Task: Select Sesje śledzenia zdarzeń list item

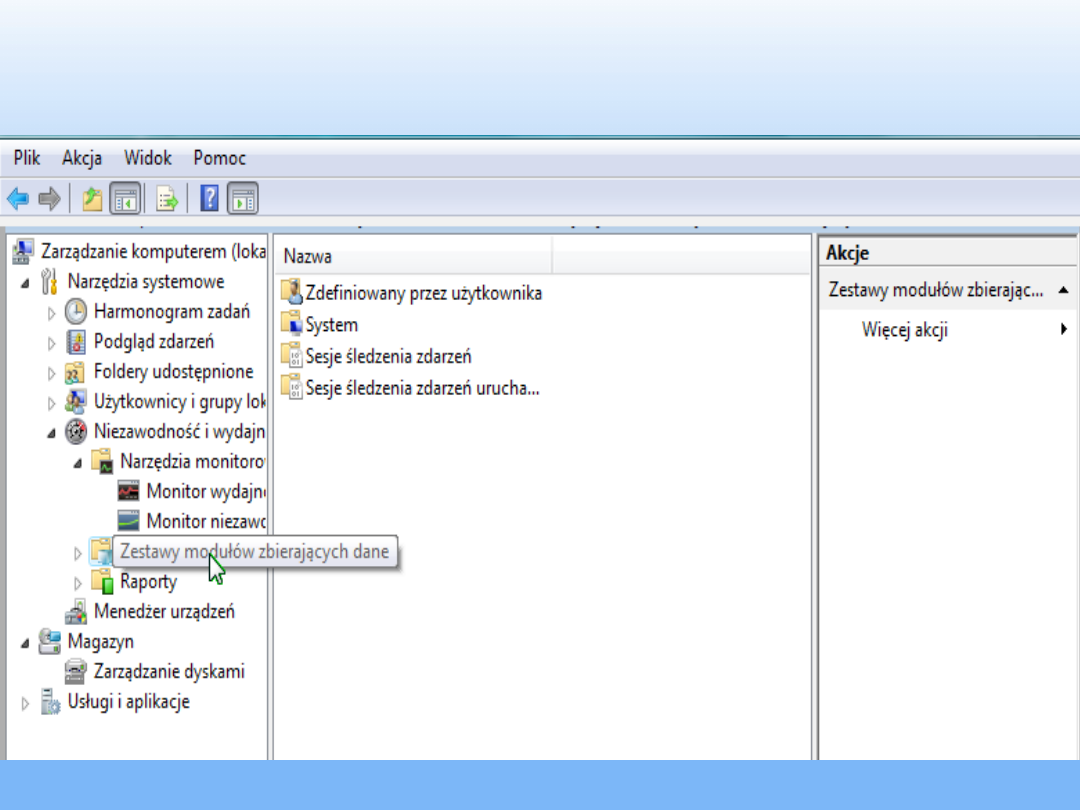Action: point(387,356)
